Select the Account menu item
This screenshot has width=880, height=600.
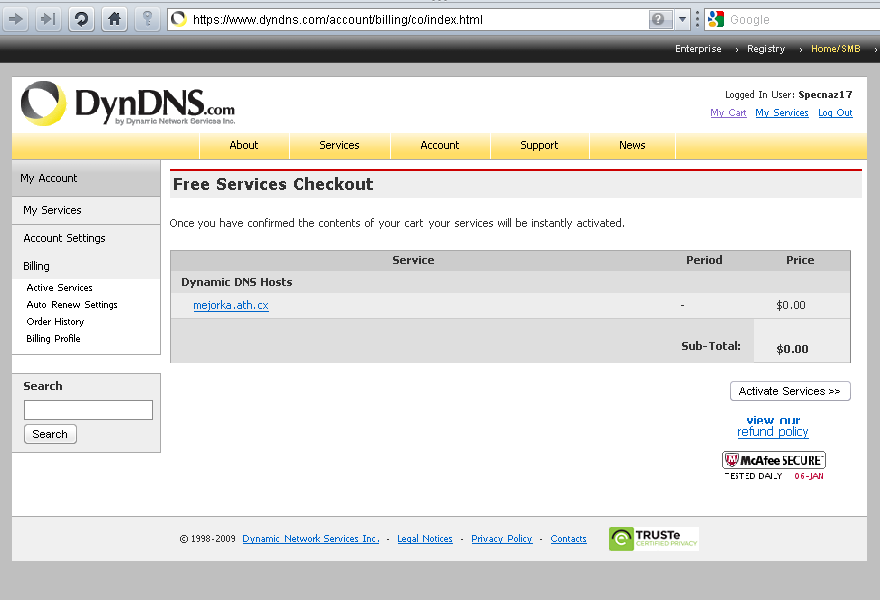pyautogui.click(x=439, y=145)
